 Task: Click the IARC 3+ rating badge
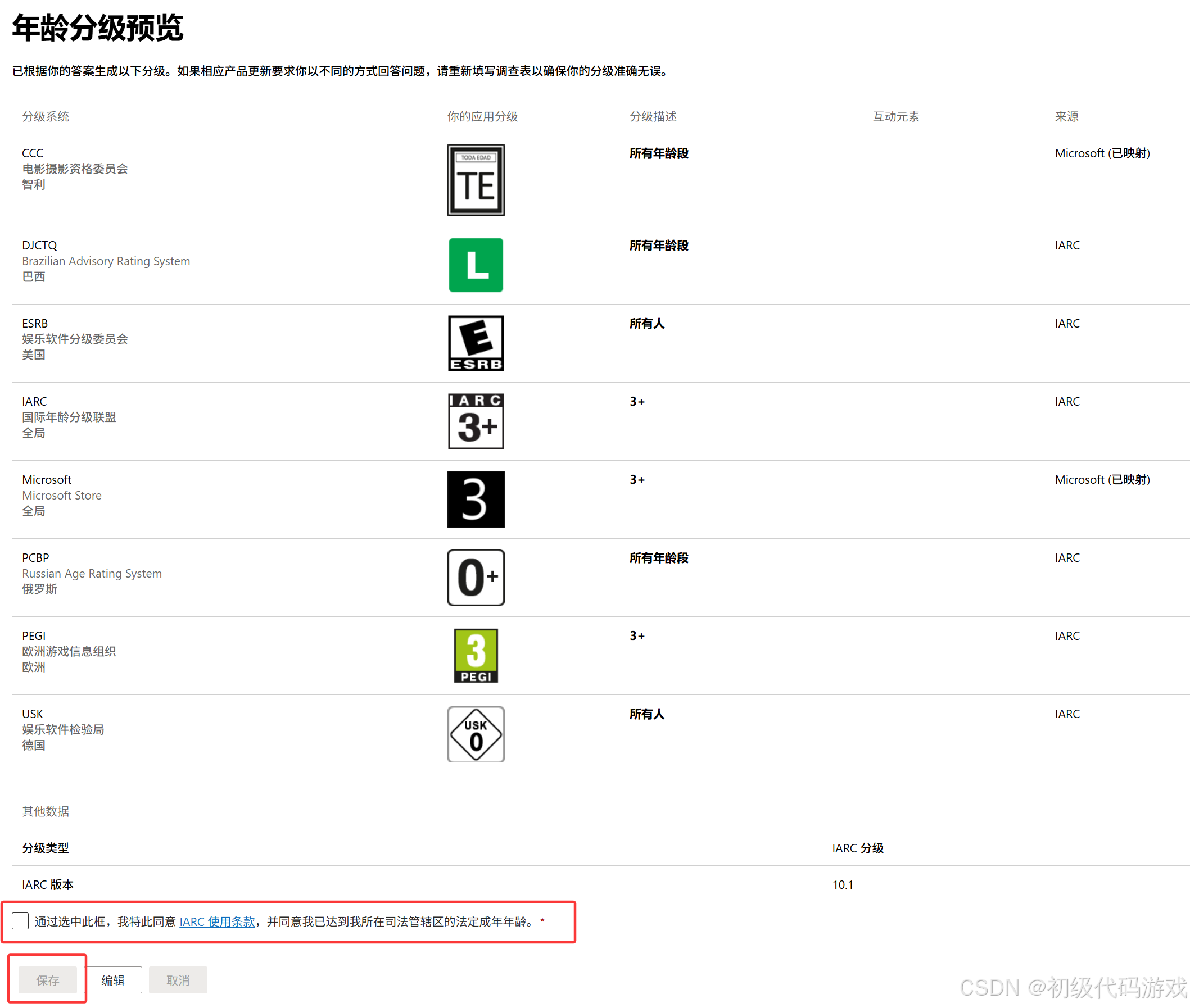tap(476, 421)
